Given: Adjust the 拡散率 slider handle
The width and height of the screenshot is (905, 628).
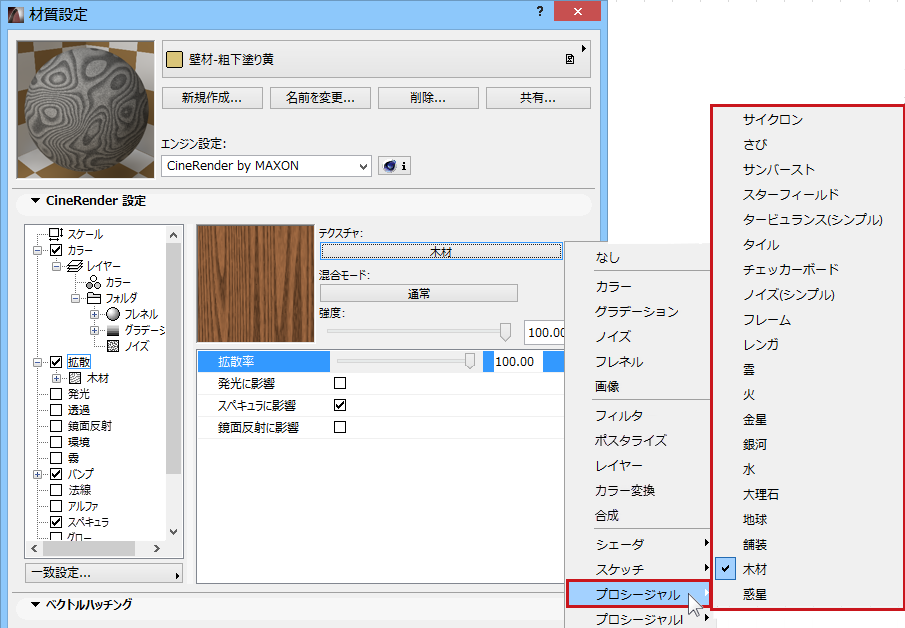Looking at the screenshot, I should coord(470,361).
